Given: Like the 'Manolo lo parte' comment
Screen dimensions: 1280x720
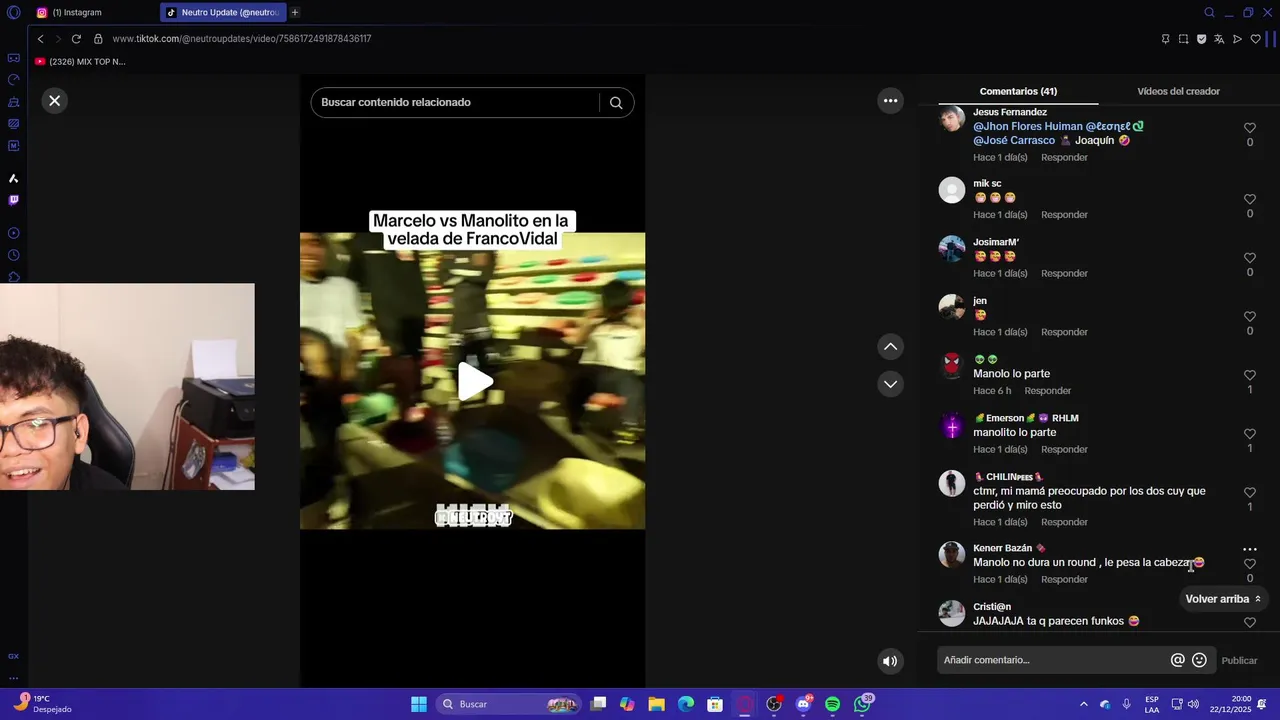Looking at the screenshot, I should (1250, 375).
